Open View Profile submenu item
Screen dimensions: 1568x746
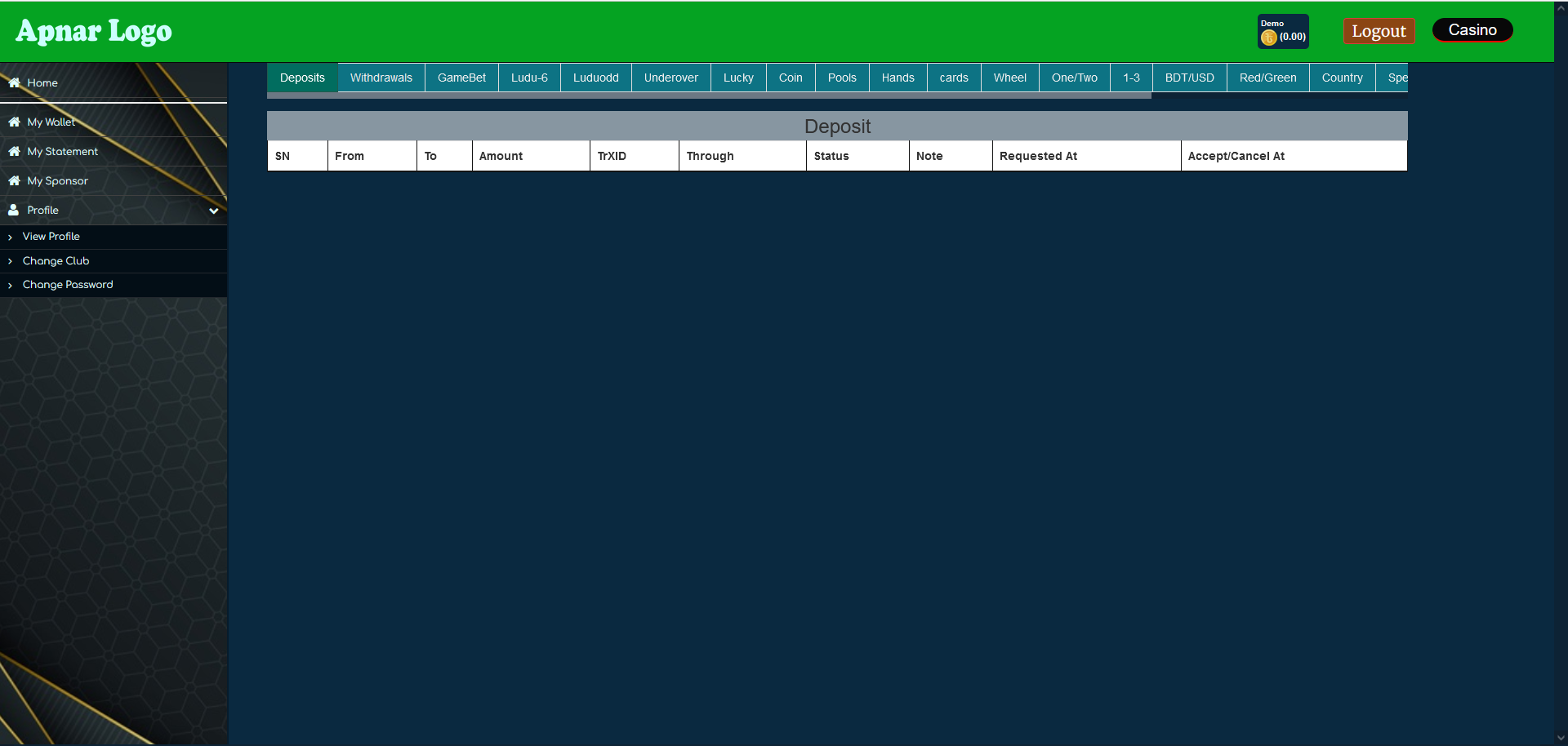point(51,237)
